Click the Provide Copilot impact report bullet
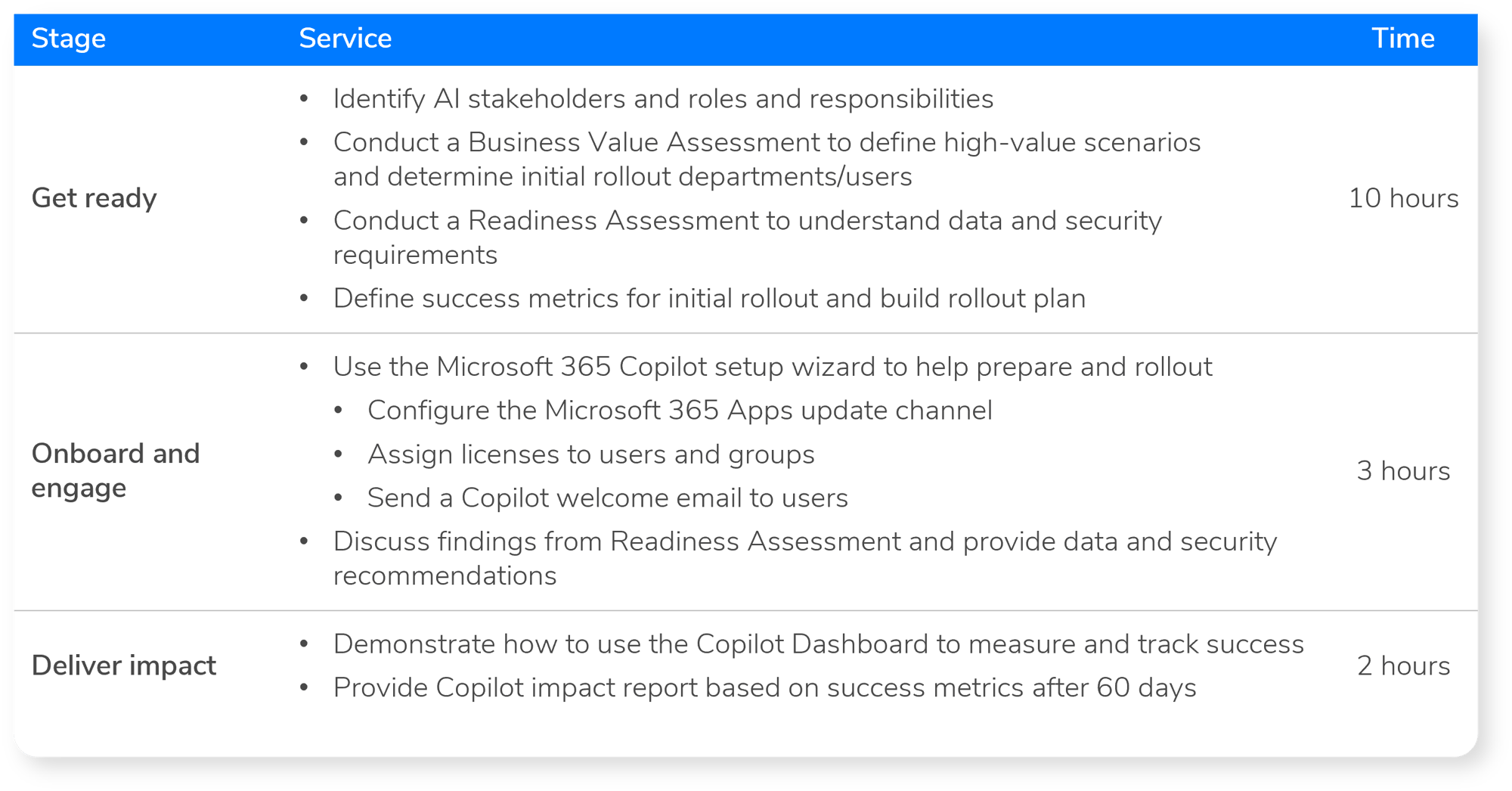1512x791 pixels. [764, 688]
